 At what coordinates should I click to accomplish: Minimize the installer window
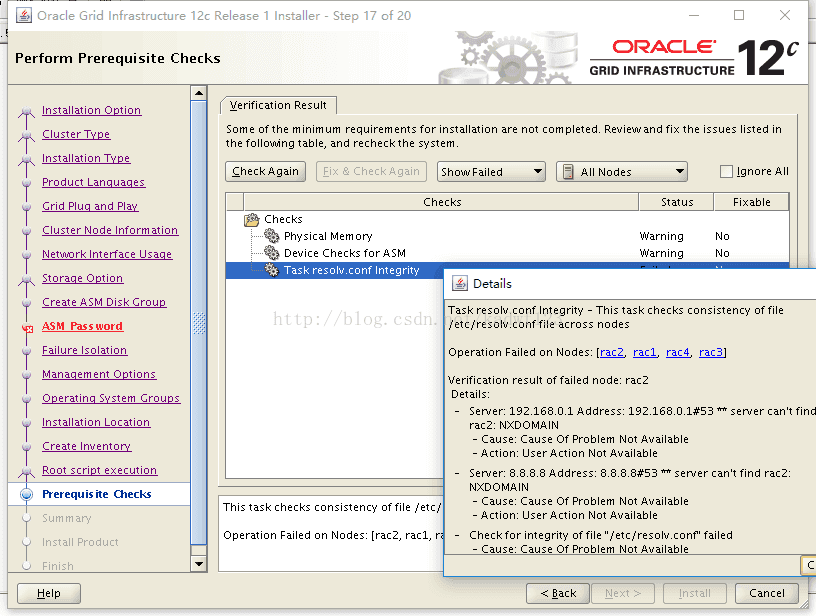click(694, 15)
